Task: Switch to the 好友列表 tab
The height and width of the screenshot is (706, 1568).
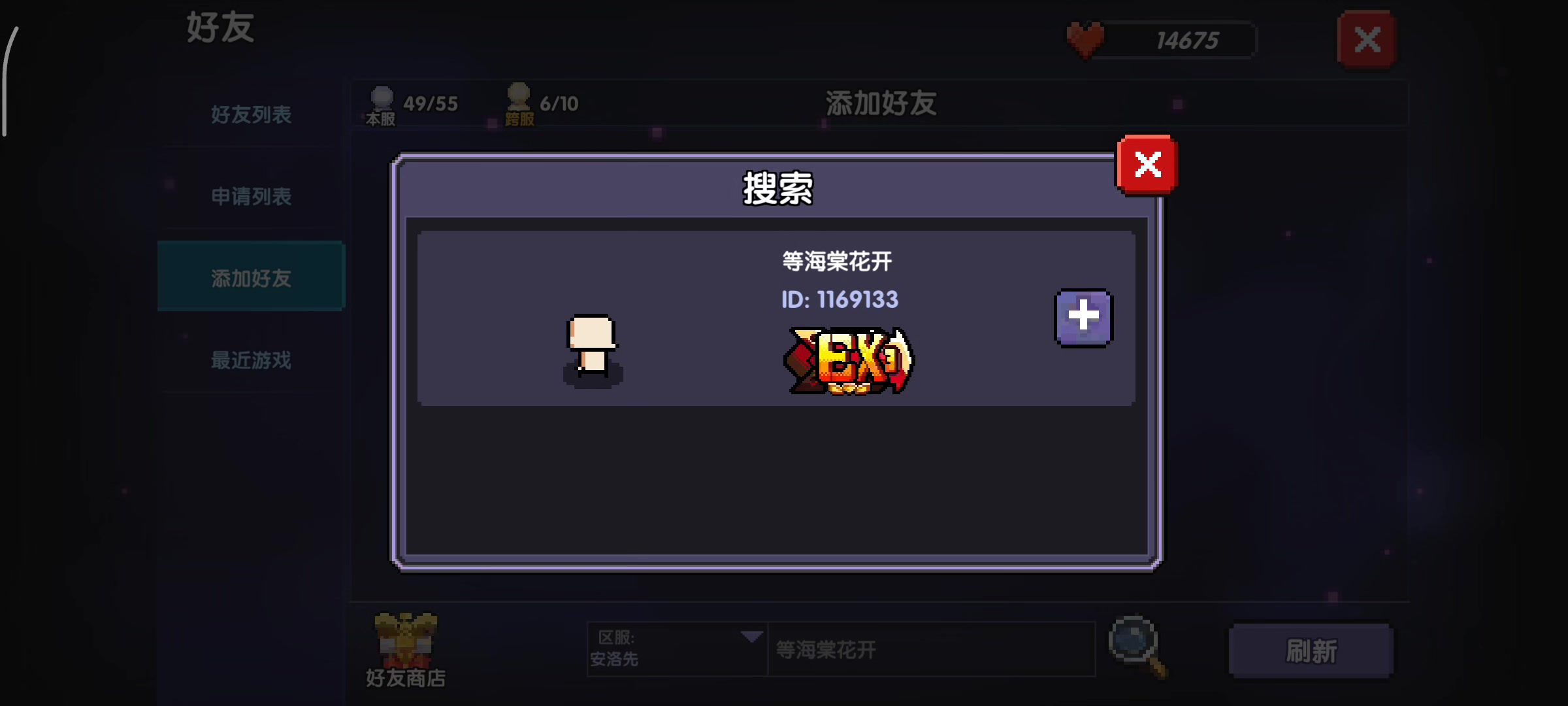Action: tap(251, 114)
